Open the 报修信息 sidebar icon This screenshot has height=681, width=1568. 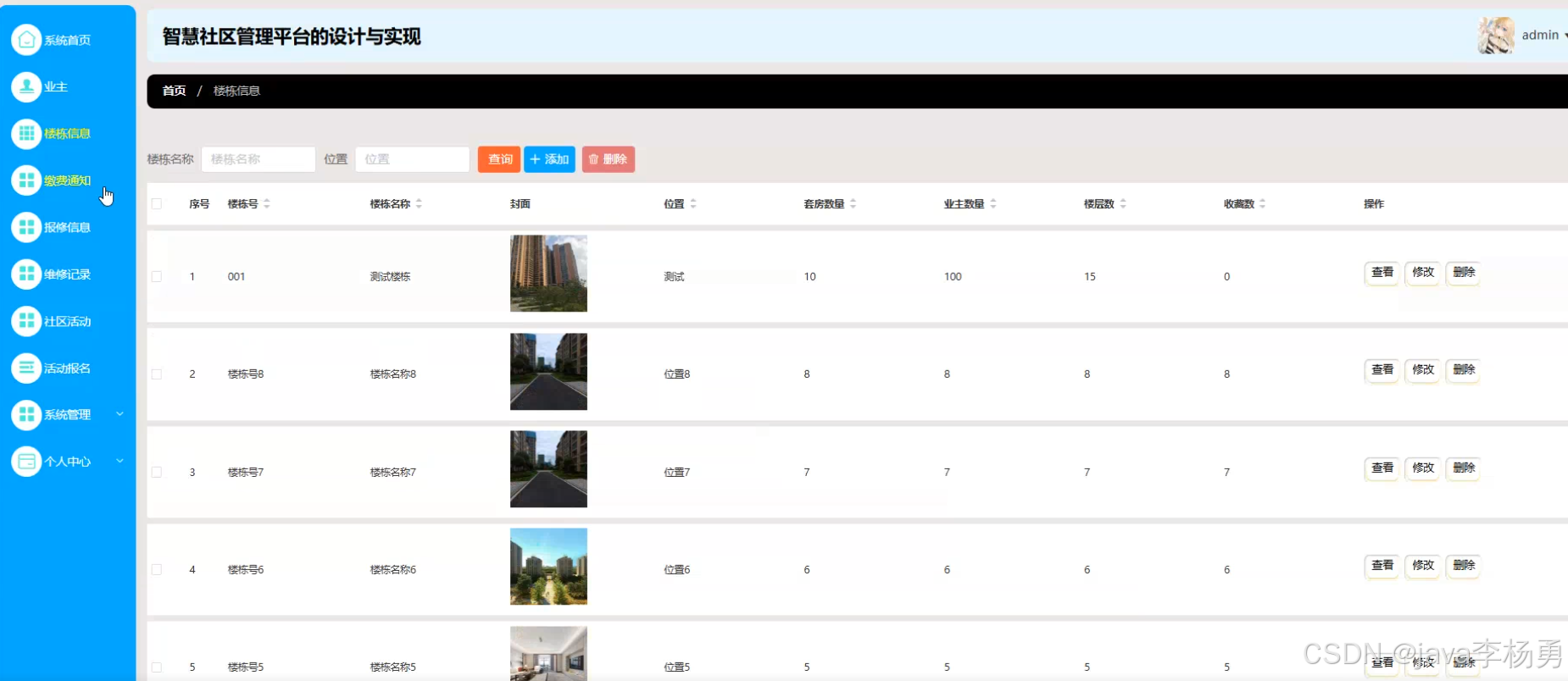(x=26, y=227)
